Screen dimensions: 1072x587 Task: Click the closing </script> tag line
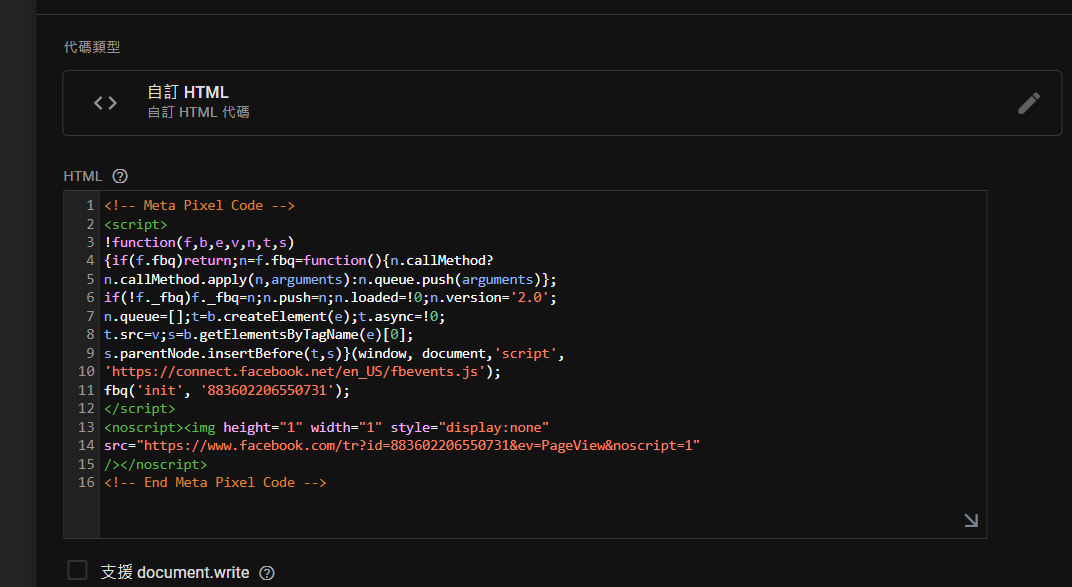[139, 409]
